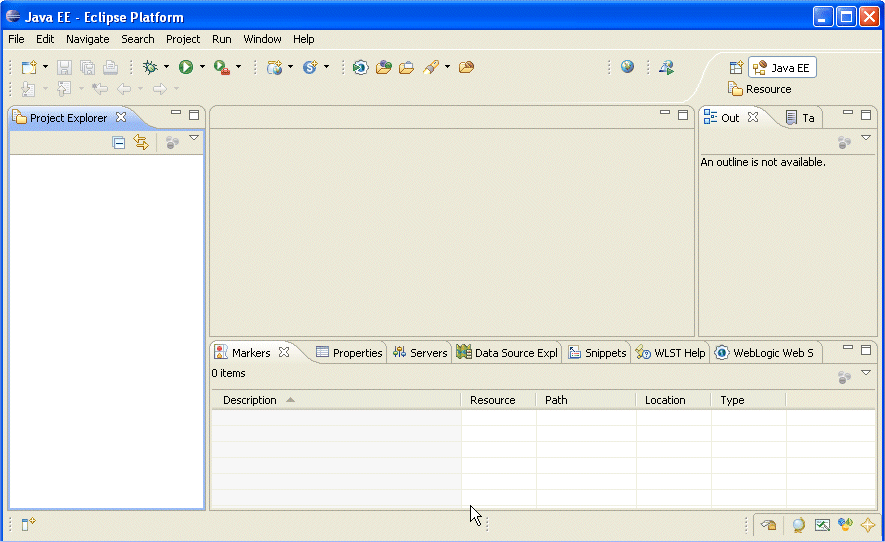The image size is (885, 542).
Task: Open the Project Explorer view menu
Action: (x=194, y=139)
